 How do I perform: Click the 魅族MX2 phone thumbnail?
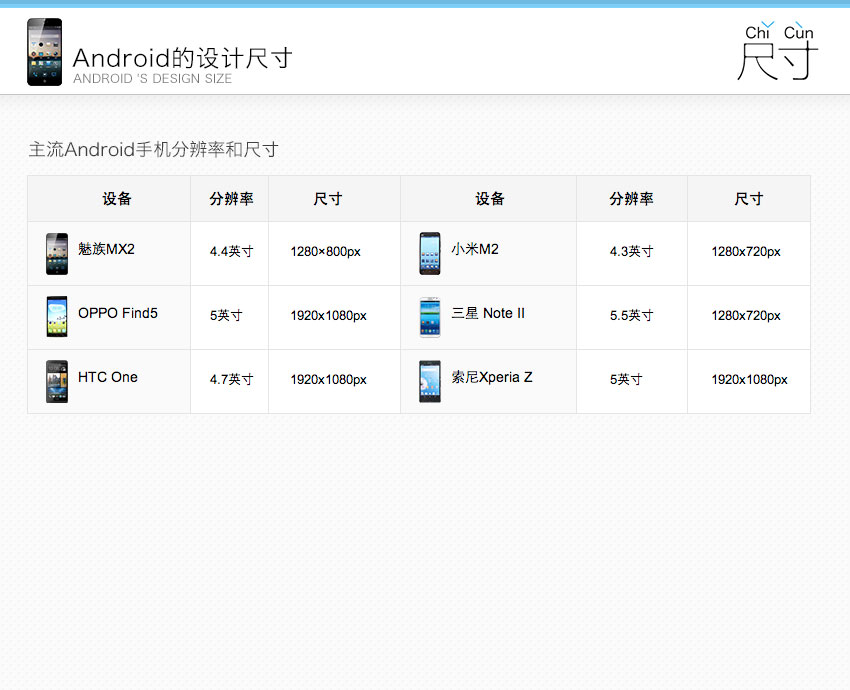[x=57, y=254]
